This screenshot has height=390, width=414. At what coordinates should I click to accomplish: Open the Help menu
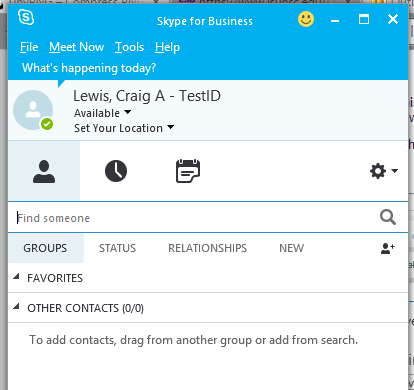pyautogui.click(x=167, y=47)
